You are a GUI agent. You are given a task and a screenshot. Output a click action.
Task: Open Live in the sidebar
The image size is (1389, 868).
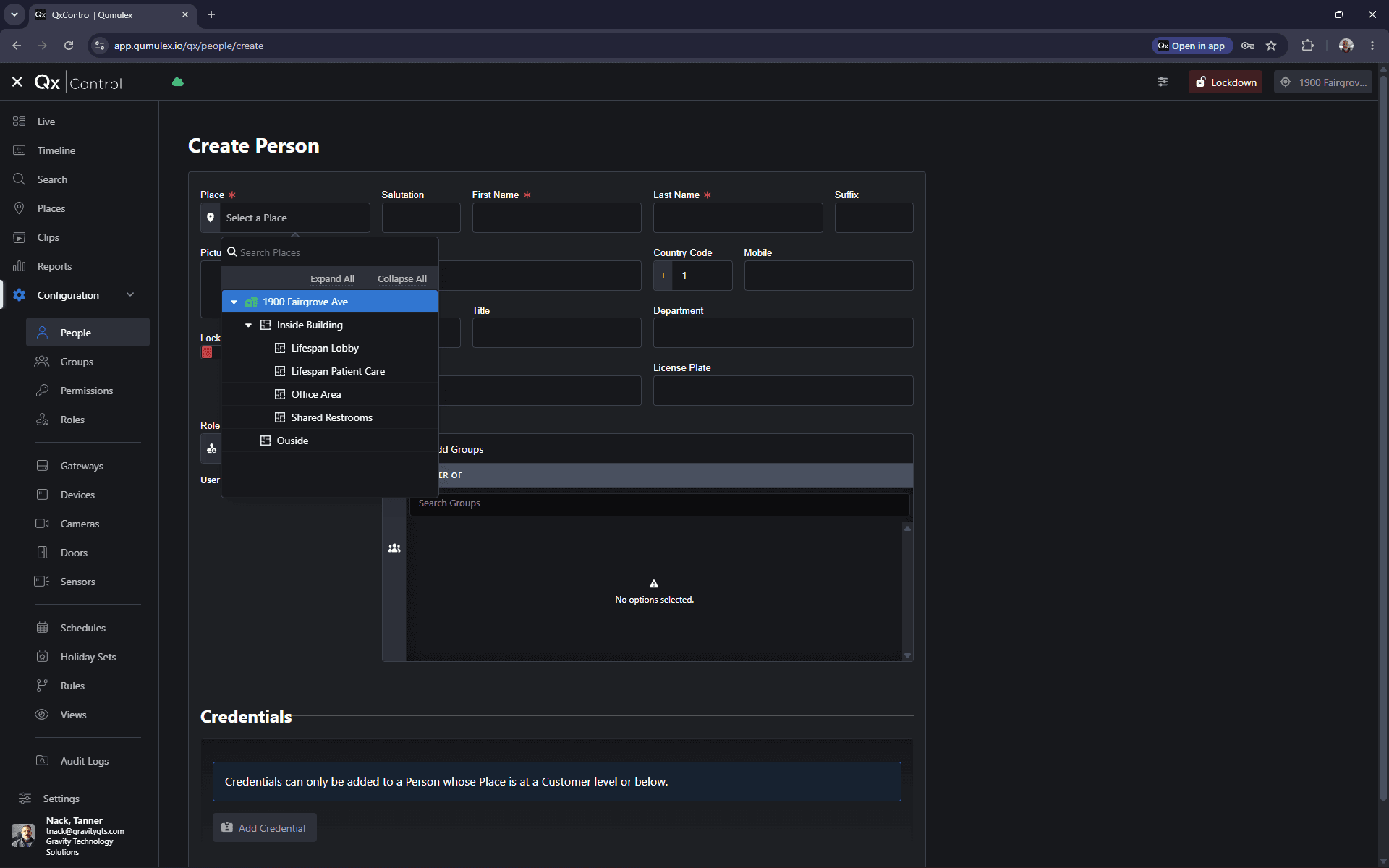click(x=46, y=122)
